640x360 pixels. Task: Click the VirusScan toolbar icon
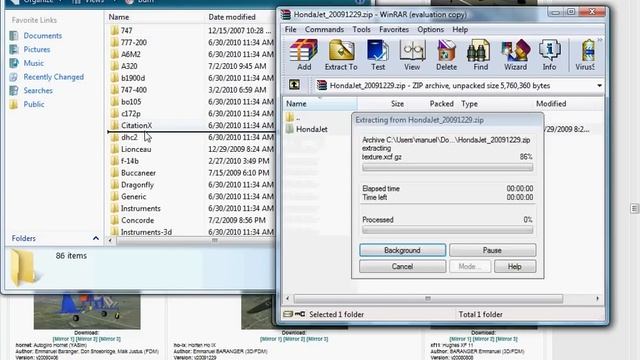(586, 55)
